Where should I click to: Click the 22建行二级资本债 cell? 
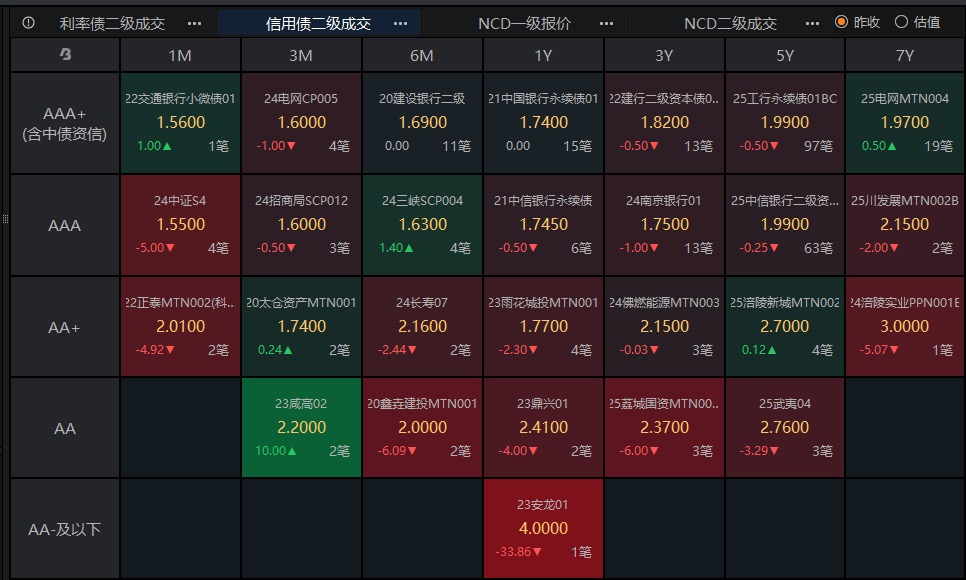(x=665, y=123)
